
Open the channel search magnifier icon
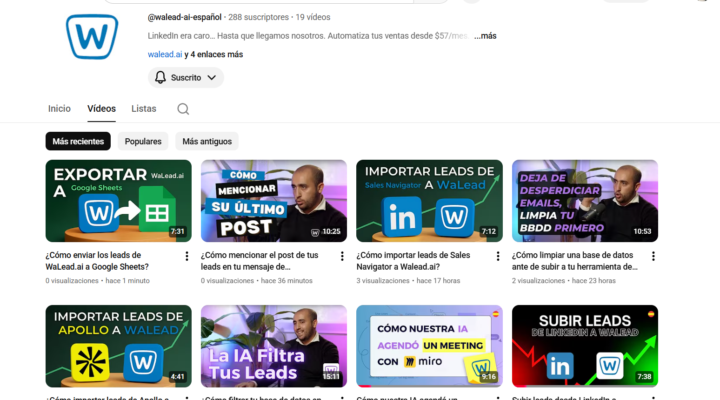tap(183, 109)
